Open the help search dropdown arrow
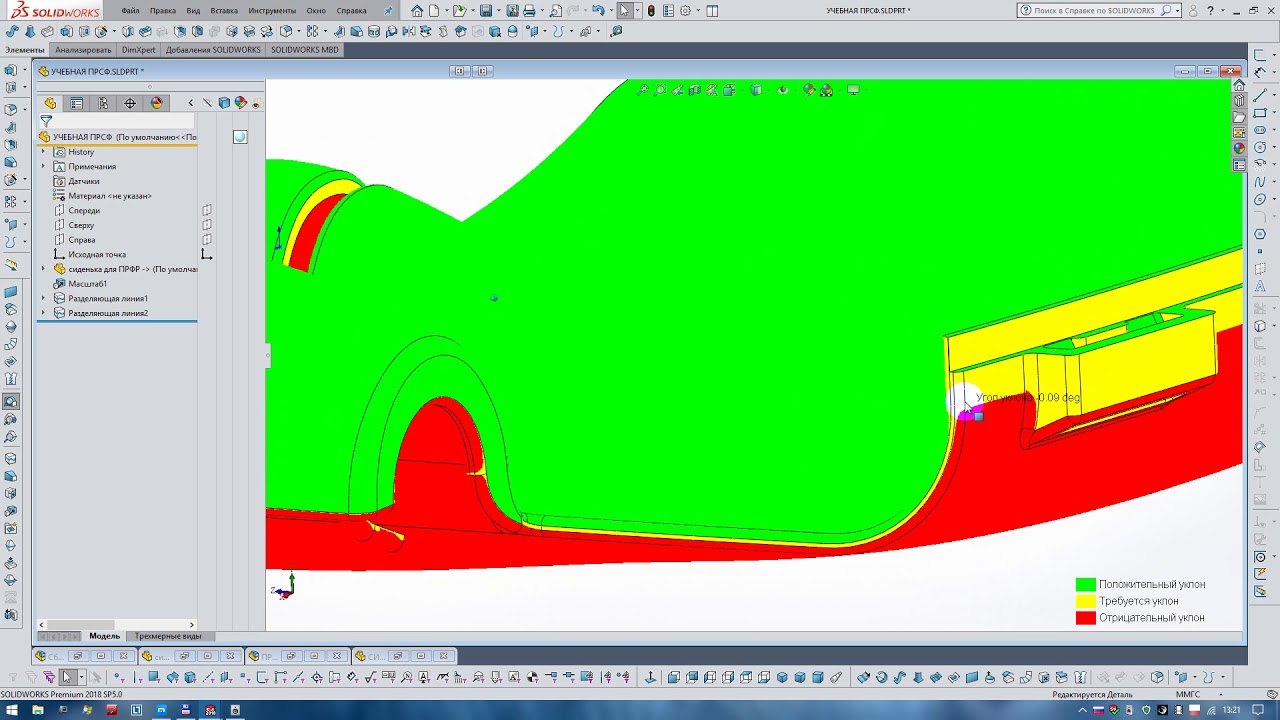The image size is (1280, 720). coord(1177,10)
